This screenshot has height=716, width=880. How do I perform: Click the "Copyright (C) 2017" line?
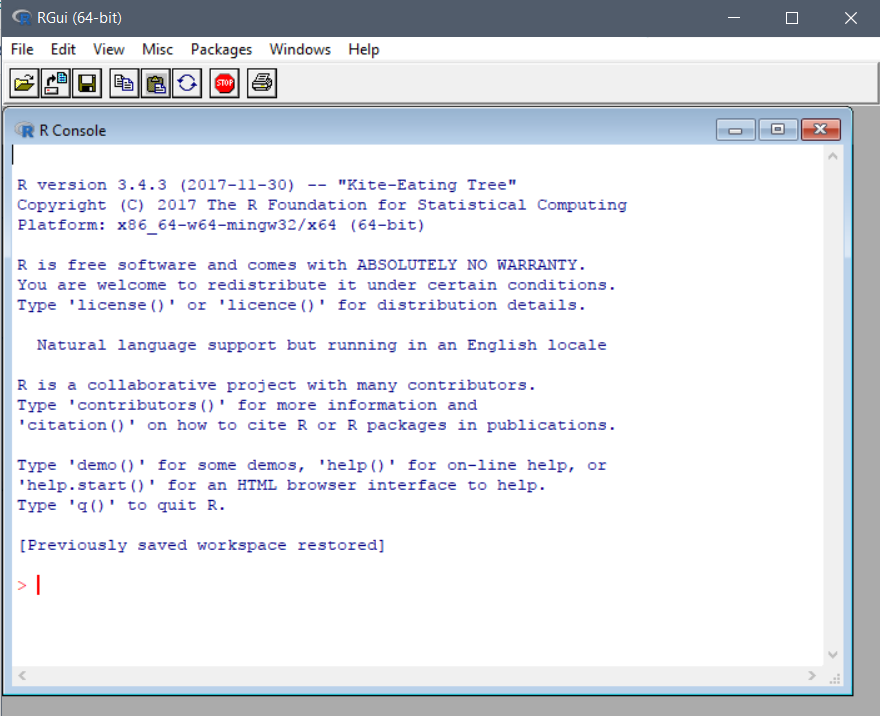[322, 205]
